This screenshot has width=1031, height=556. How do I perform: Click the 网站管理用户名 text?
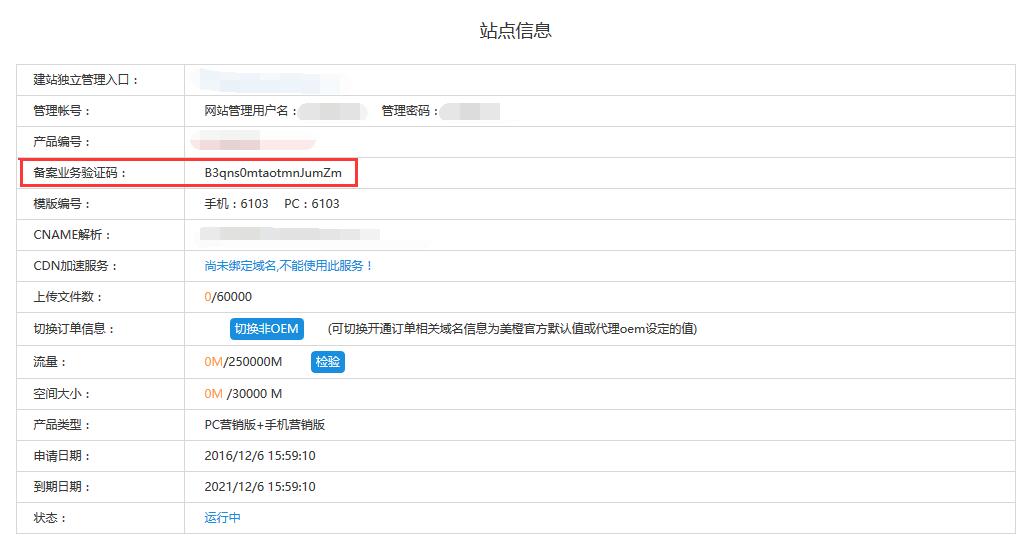(251, 110)
